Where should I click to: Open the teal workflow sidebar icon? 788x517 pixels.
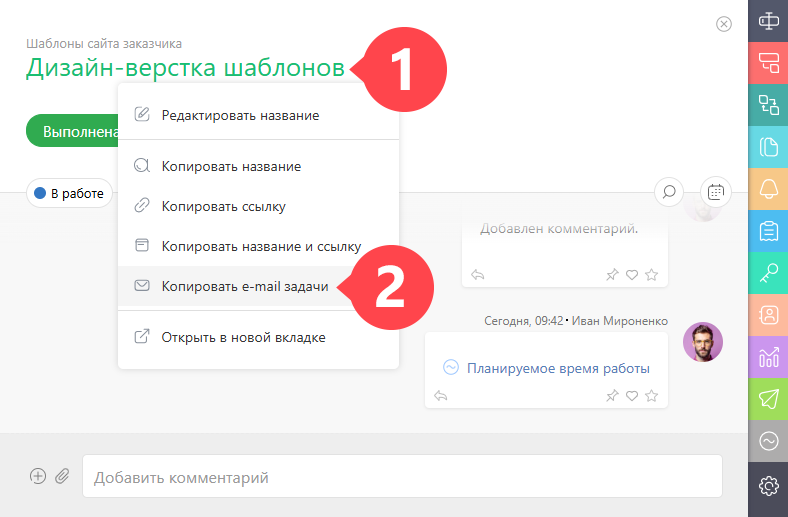tap(768, 105)
